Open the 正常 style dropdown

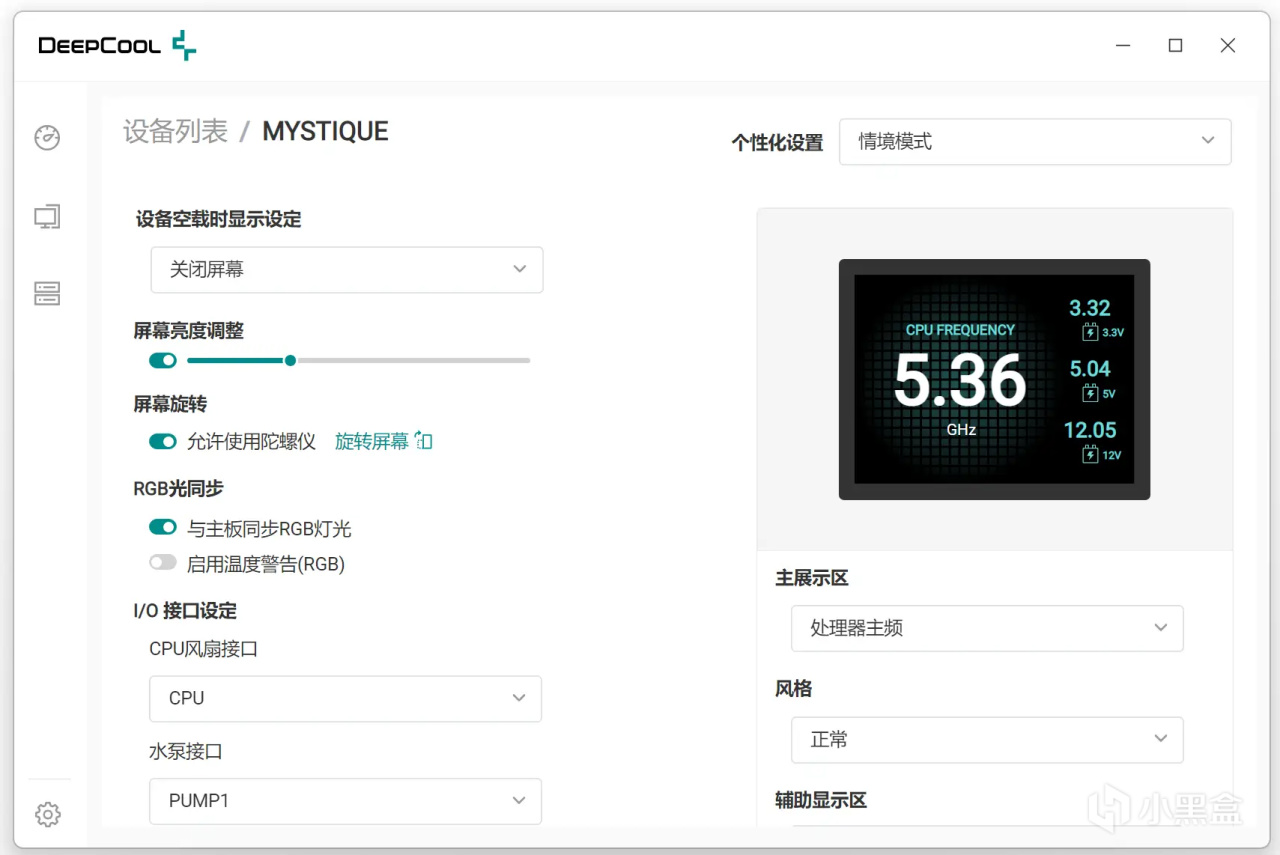coord(987,740)
